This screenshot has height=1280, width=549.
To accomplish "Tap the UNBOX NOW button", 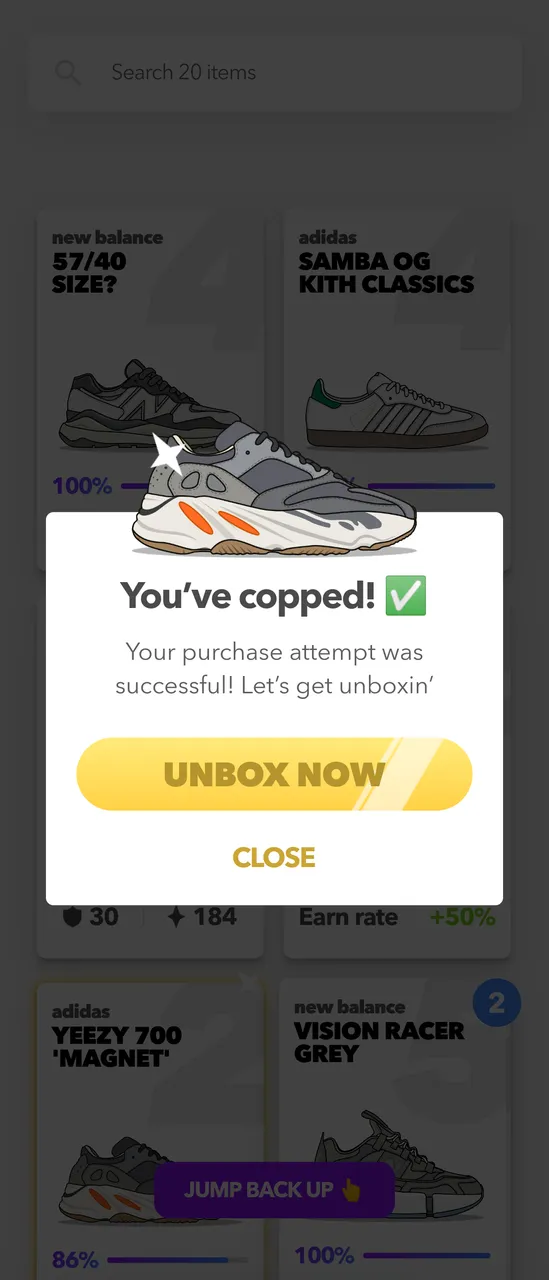I will pos(274,774).
